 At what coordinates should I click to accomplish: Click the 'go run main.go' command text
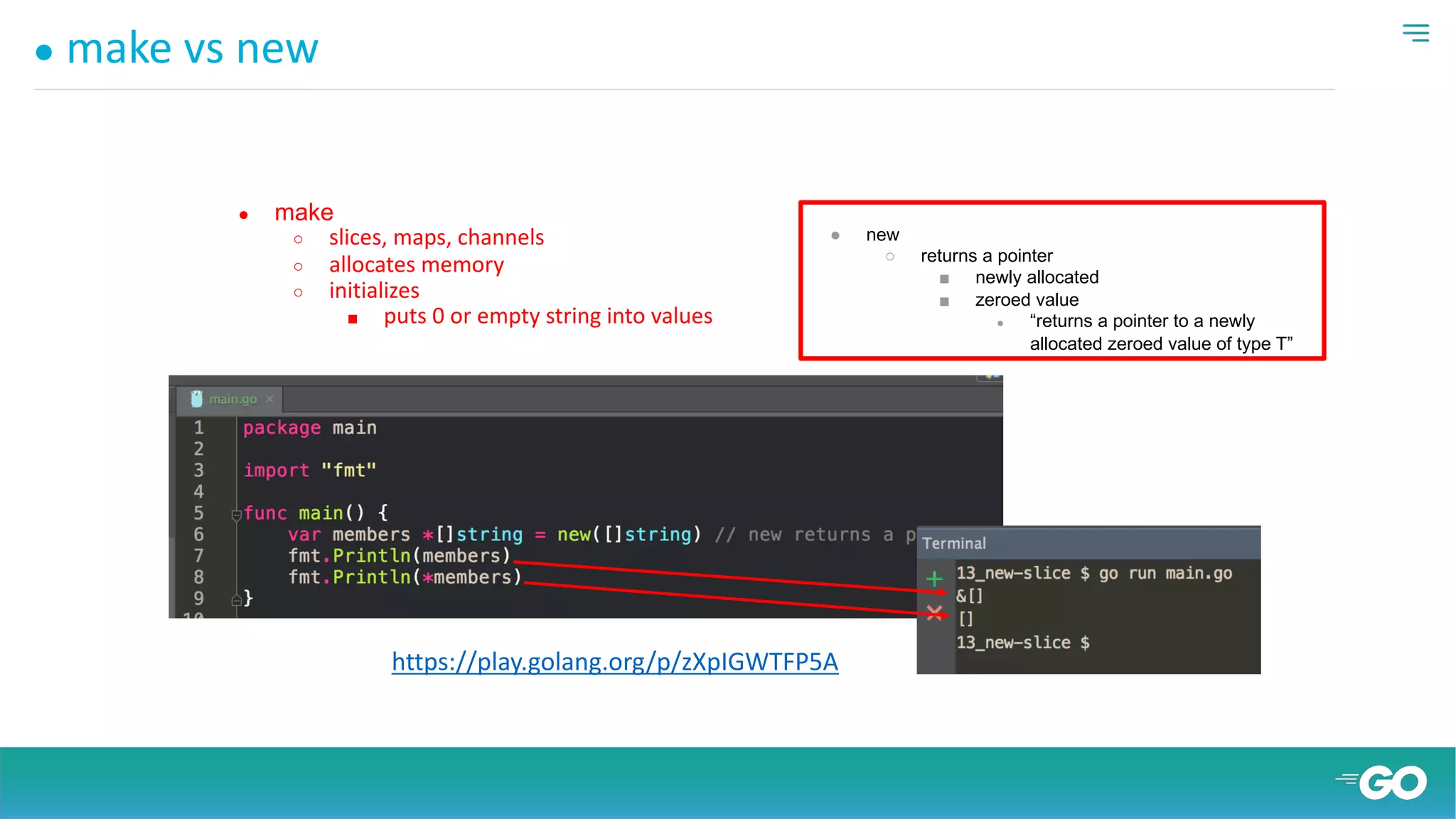pos(1165,573)
